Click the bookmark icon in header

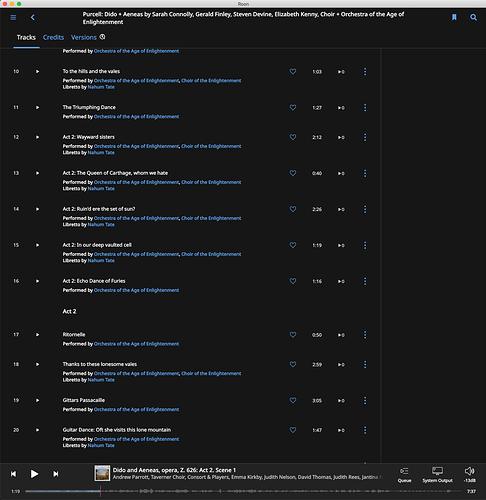[x=454, y=17]
